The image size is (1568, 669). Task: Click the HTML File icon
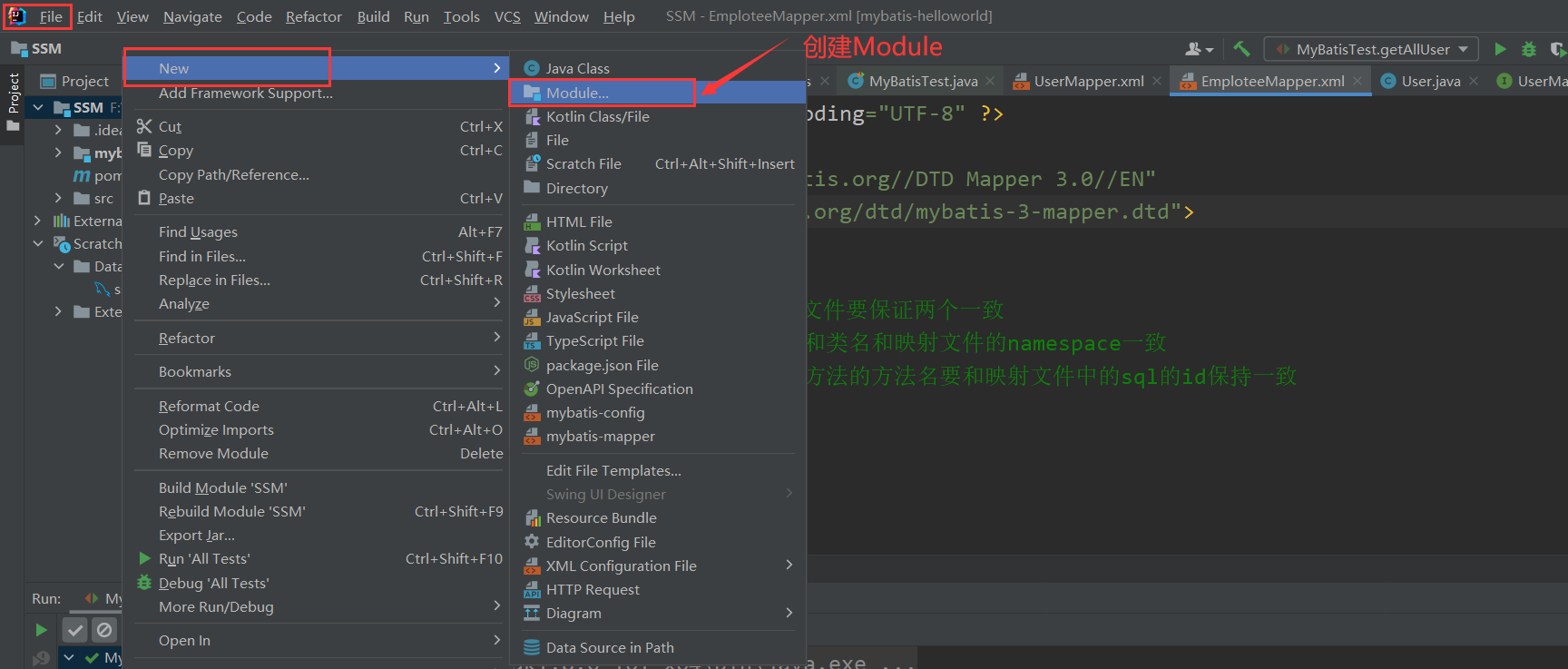pyautogui.click(x=533, y=221)
